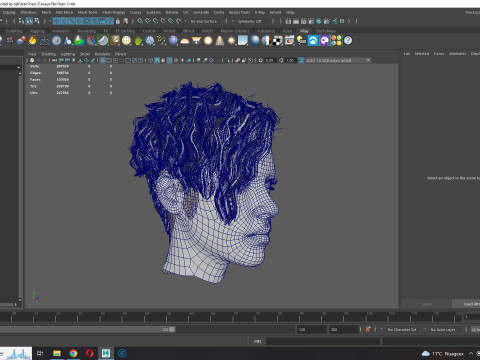
Task: Toggle the color management icon beside ACES dropdown
Action: pos(301,60)
